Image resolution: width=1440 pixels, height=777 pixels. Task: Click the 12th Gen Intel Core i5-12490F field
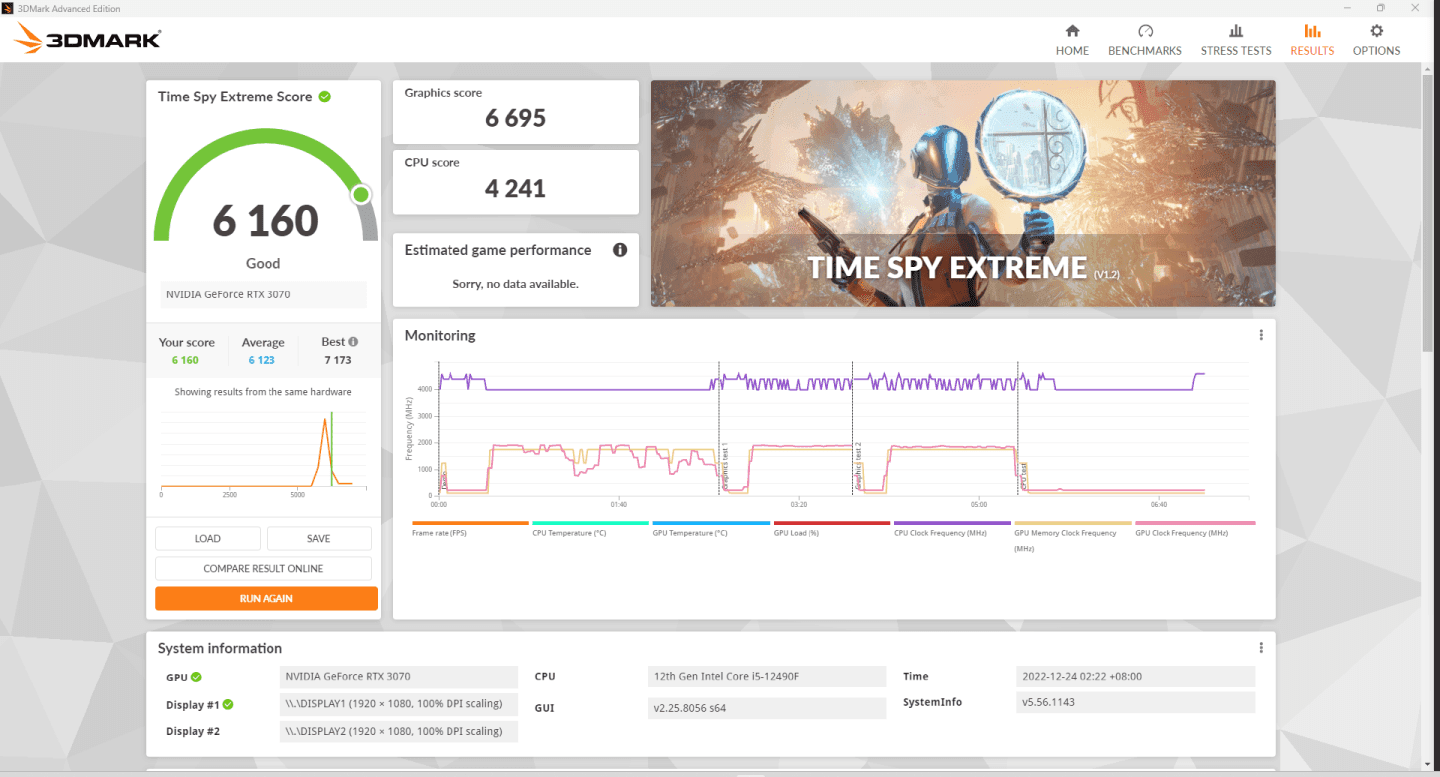click(767, 677)
